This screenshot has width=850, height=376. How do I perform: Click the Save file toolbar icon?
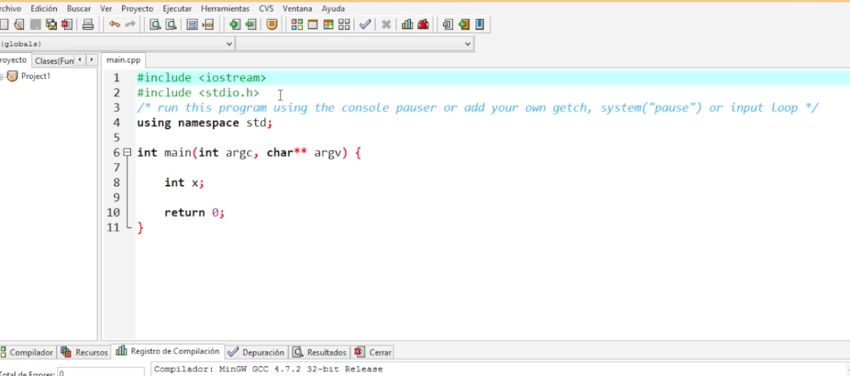point(35,24)
